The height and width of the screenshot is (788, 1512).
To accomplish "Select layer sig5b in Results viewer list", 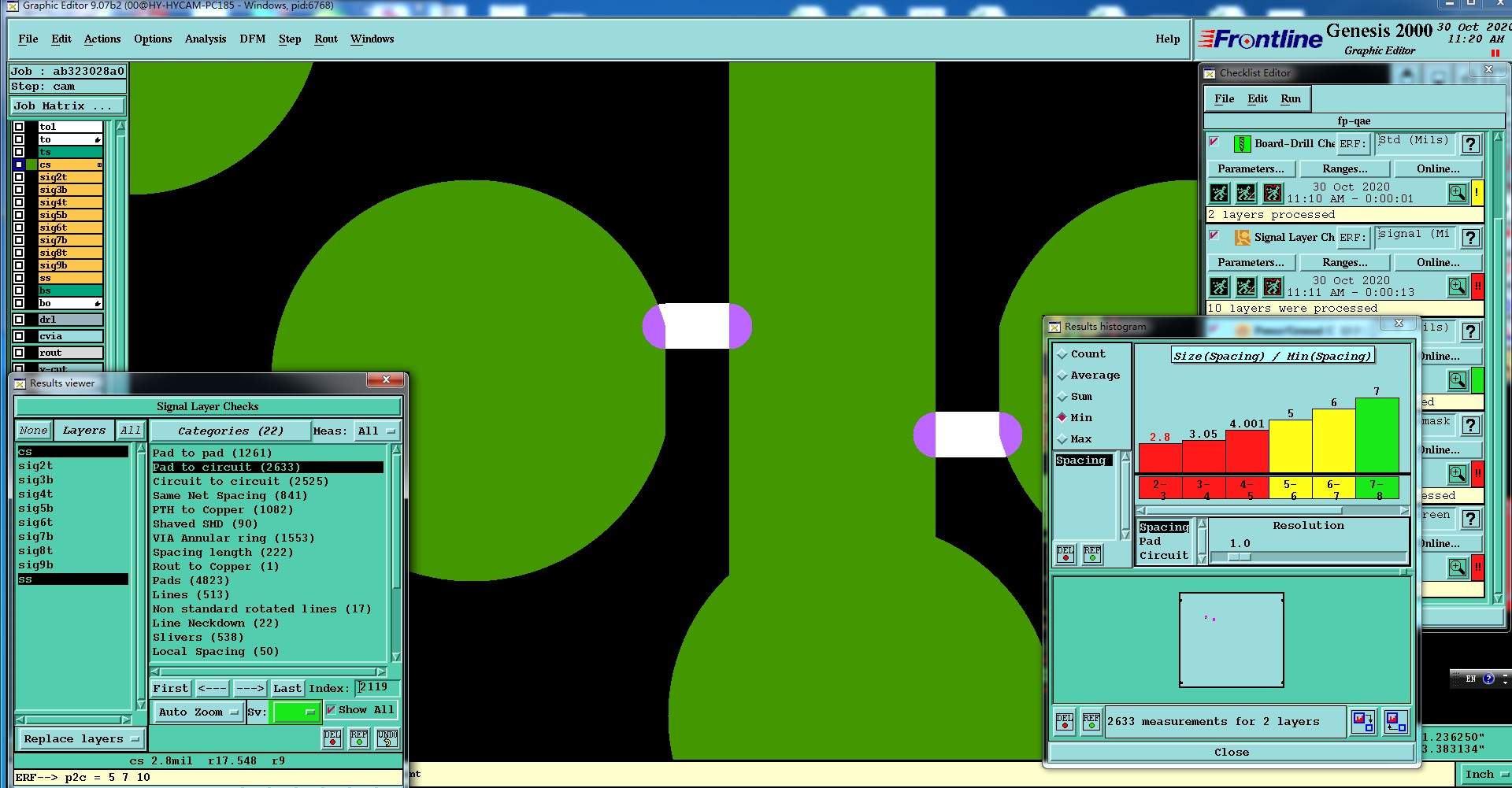I will (72, 508).
